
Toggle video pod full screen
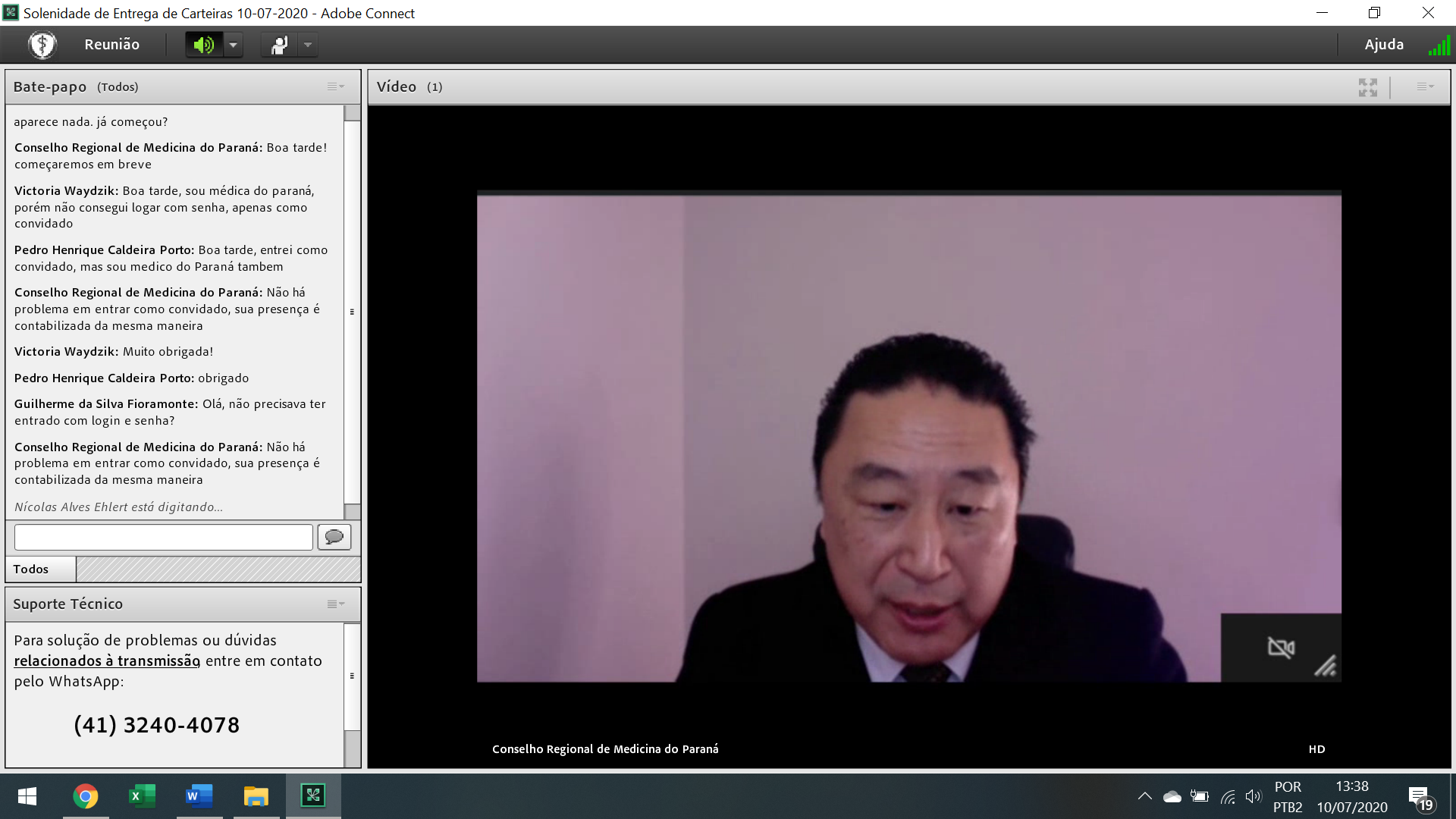pos(1367,88)
